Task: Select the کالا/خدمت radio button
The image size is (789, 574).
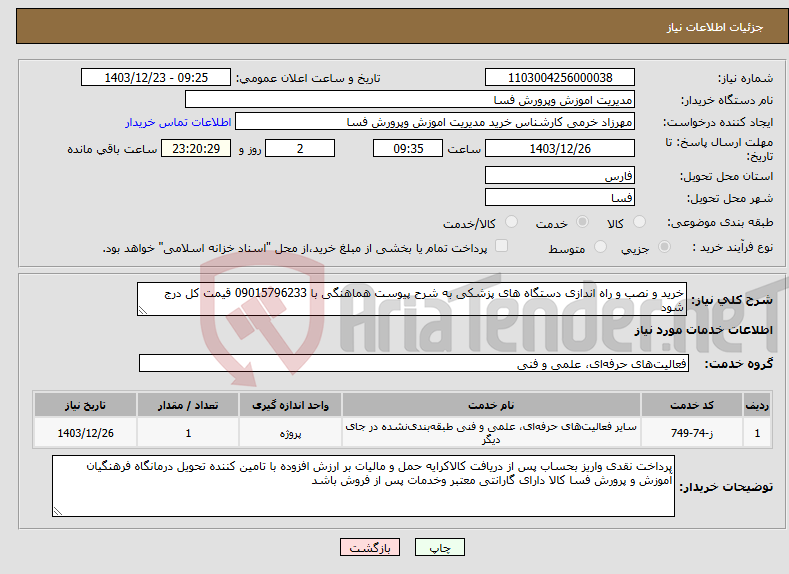Action: click(511, 222)
